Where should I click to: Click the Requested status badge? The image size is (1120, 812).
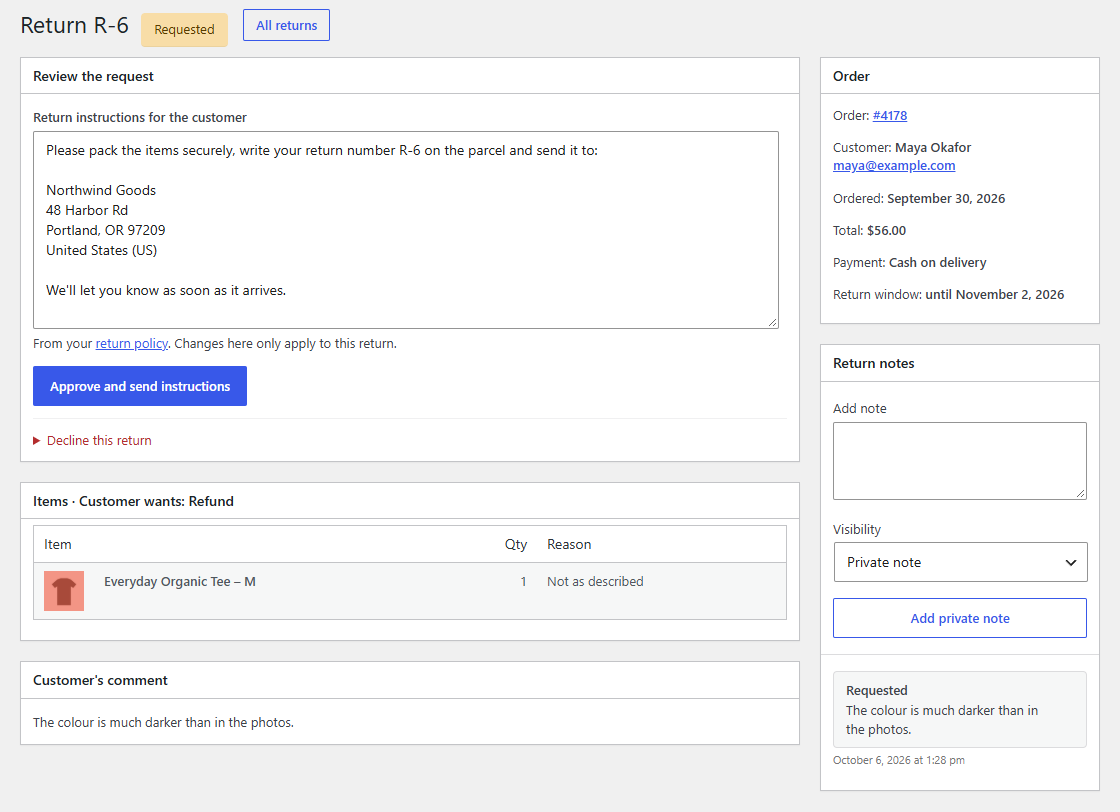[x=184, y=29]
